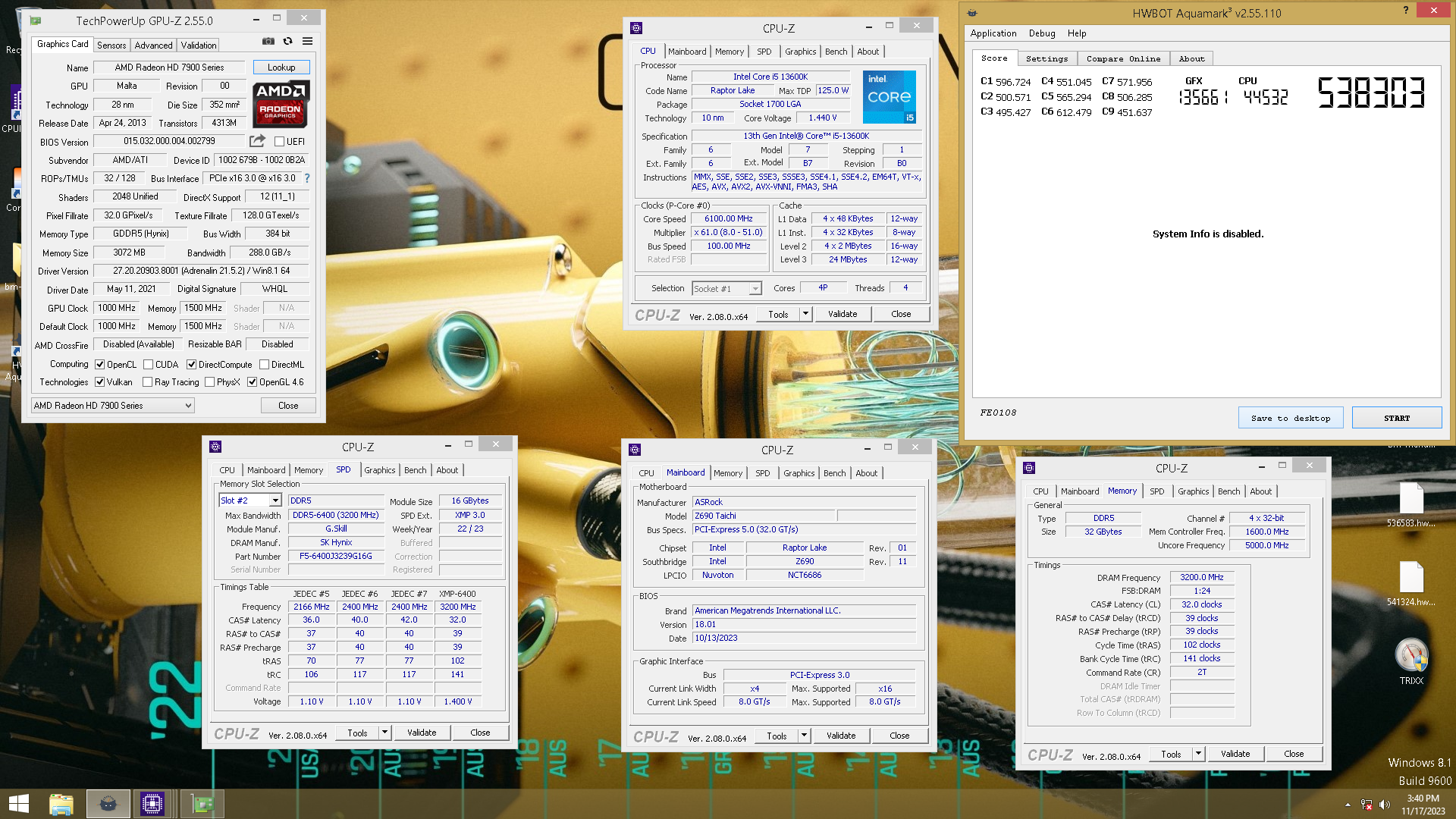The width and height of the screenshot is (1456, 819).
Task: Click the volume speaker tray icon
Action: pos(1385,805)
